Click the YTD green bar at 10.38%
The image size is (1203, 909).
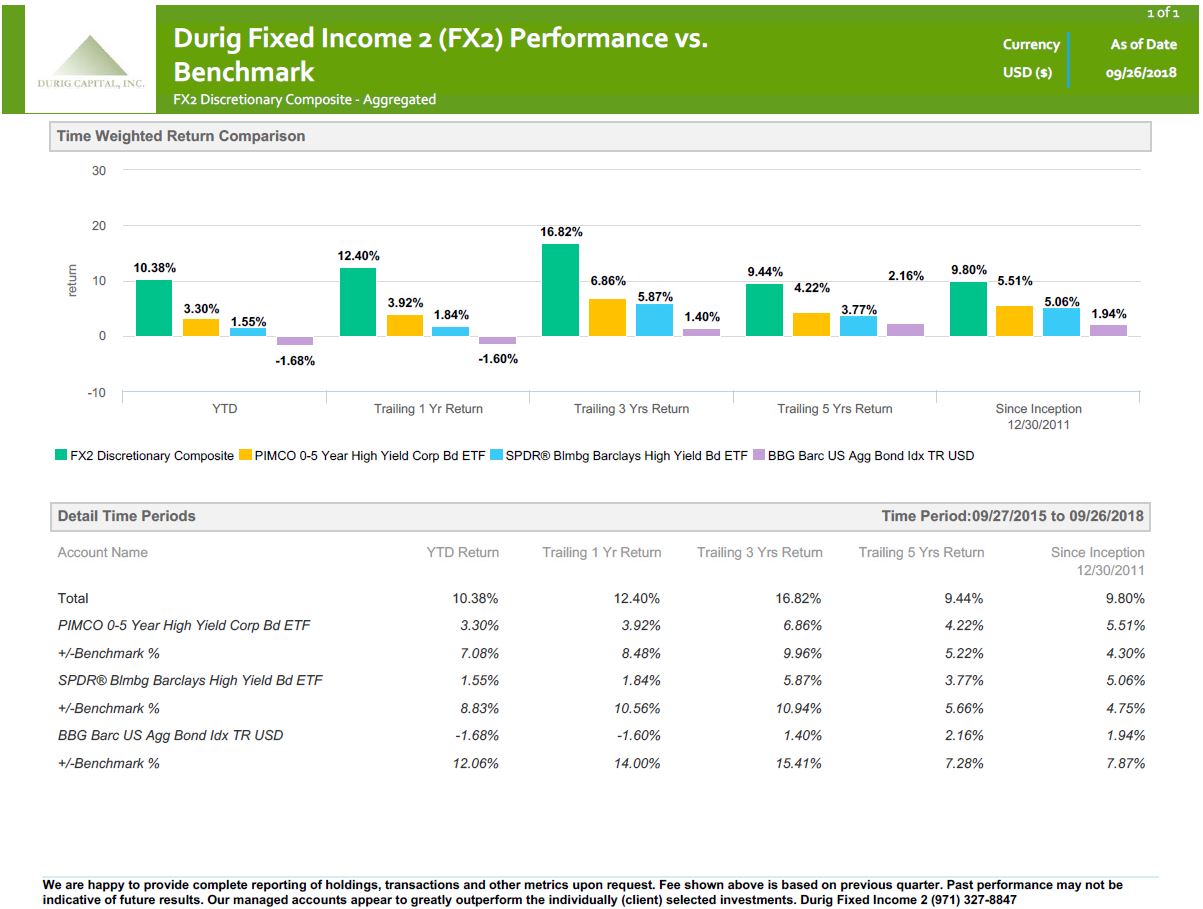154,308
